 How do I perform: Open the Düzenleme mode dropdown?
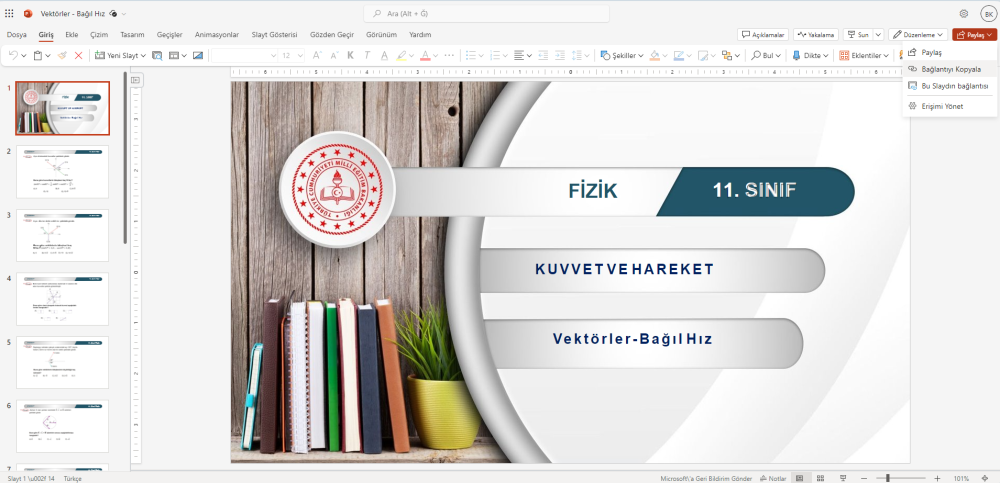click(x=918, y=34)
